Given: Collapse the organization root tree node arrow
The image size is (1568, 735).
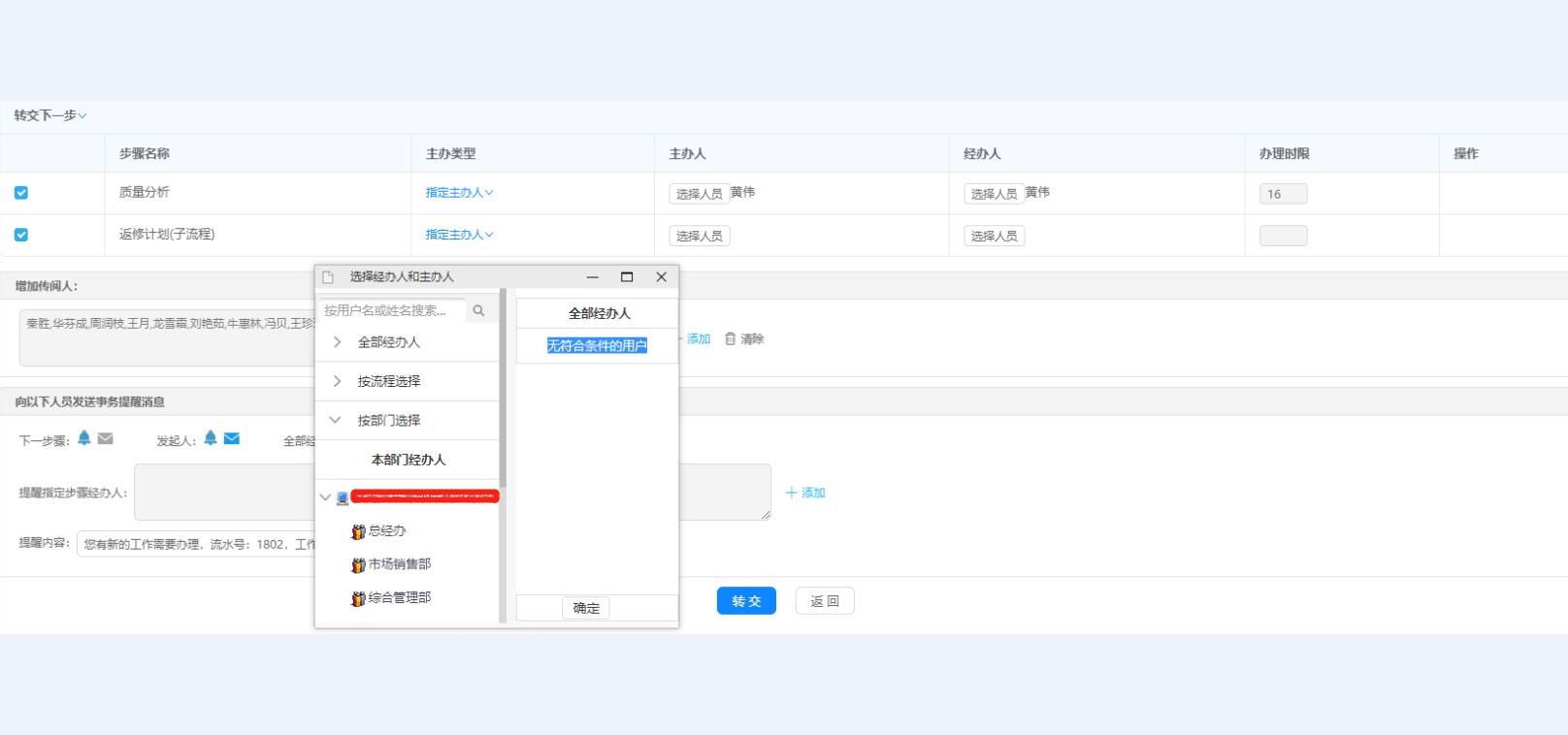Looking at the screenshot, I should tap(325, 497).
